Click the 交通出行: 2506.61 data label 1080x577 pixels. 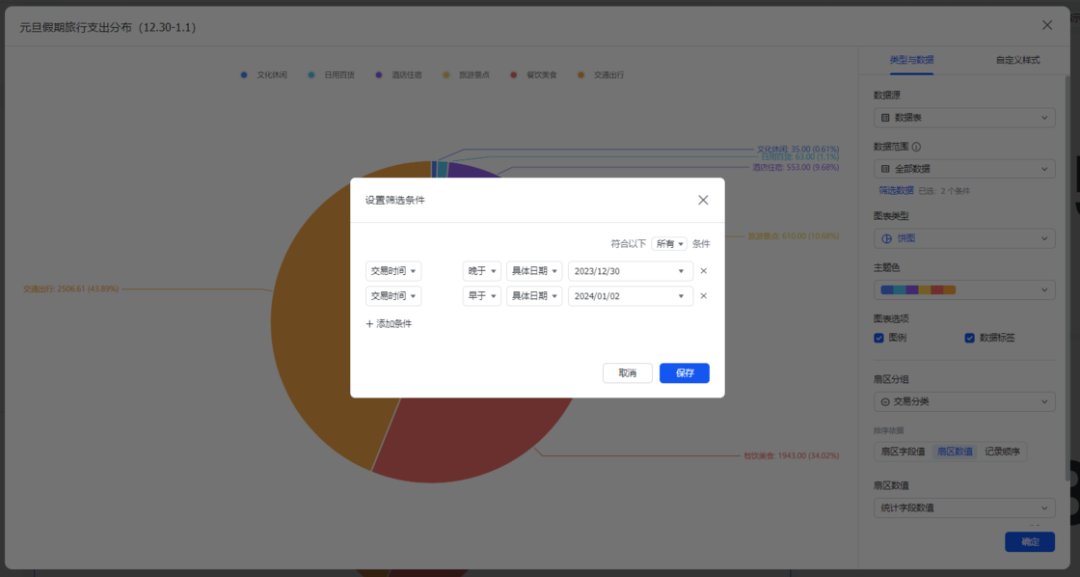[71, 289]
